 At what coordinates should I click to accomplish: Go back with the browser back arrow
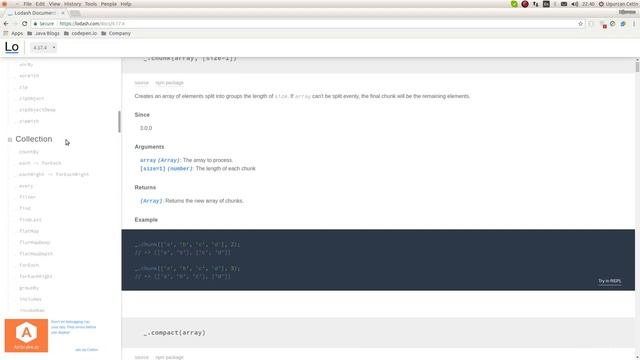[6, 24]
